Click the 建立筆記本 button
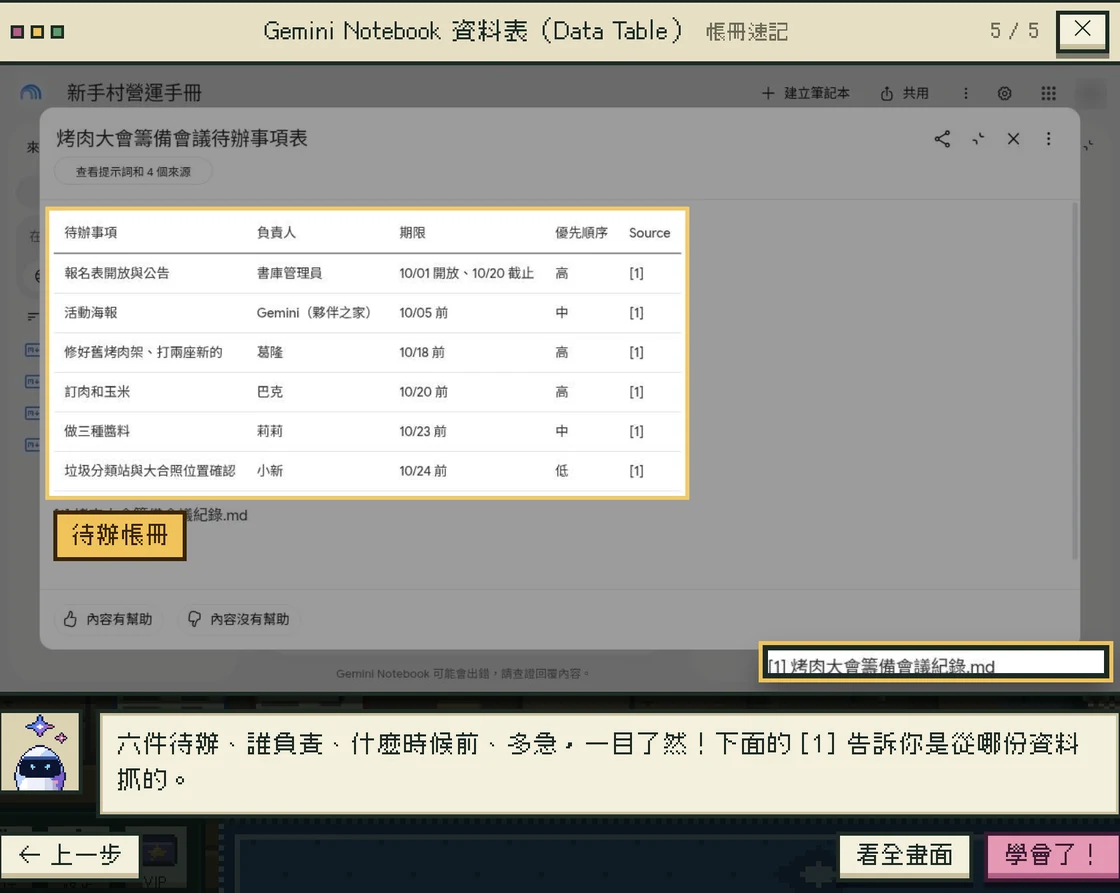The height and width of the screenshot is (893, 1120). [x=806, y=93]
